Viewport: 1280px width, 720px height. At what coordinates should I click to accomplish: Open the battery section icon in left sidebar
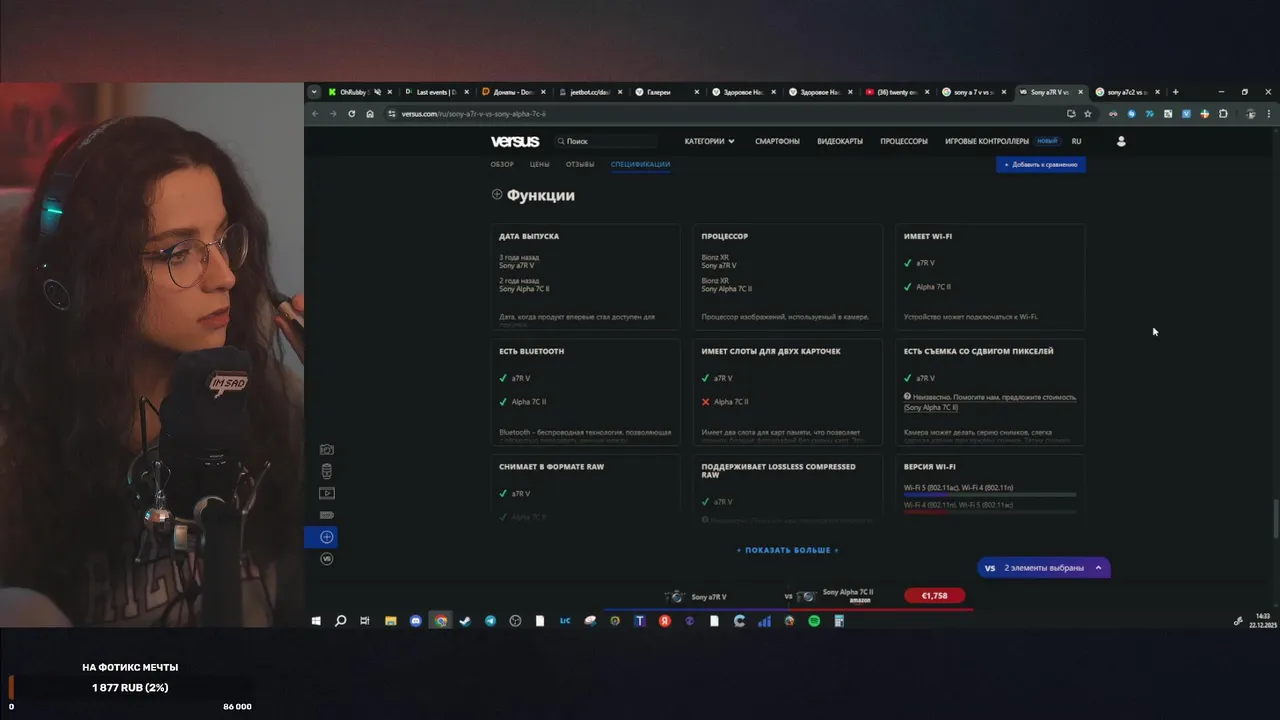(x=327, y=515)
